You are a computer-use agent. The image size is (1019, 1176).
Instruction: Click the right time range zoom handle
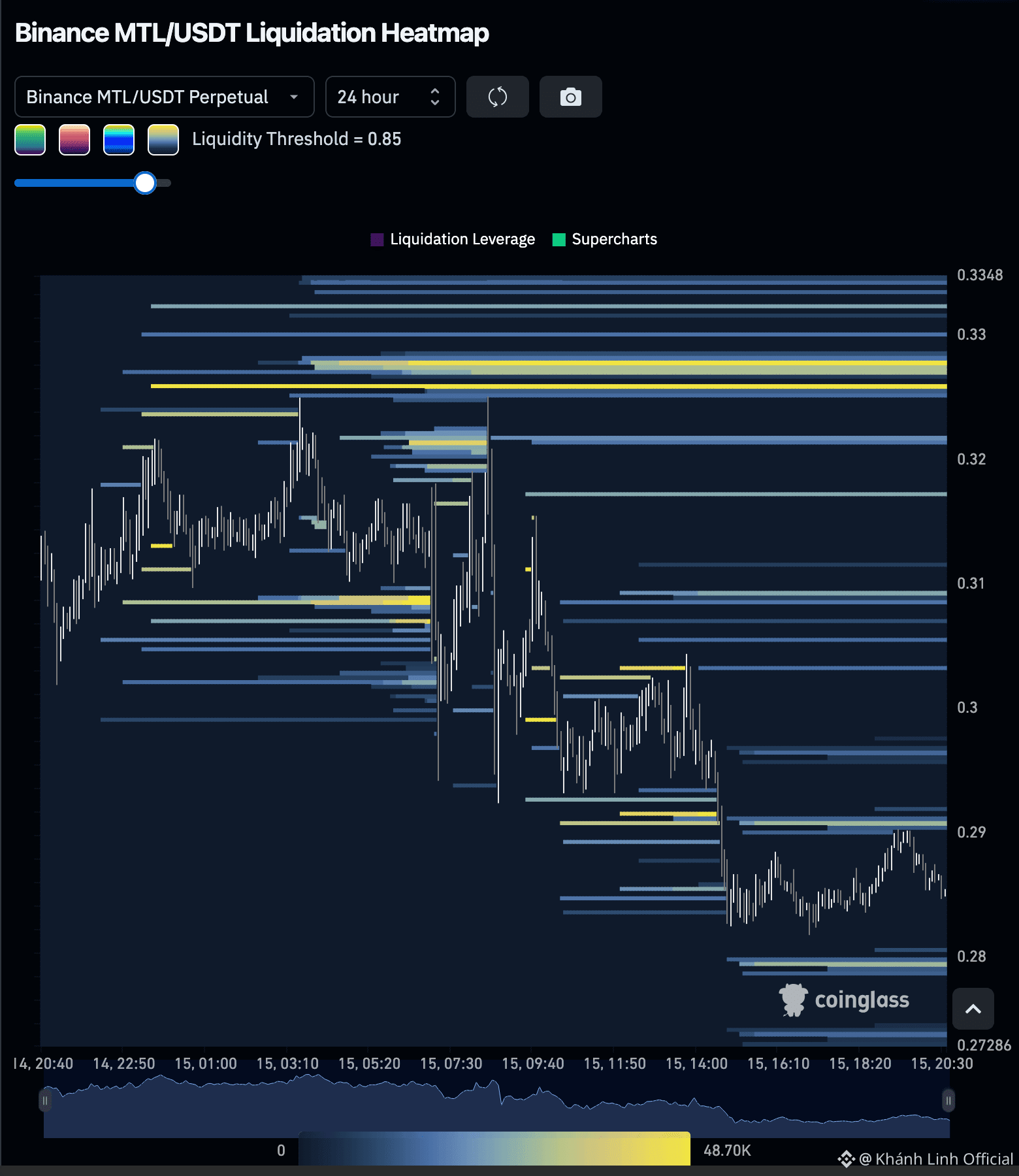tap(948, 1101)
